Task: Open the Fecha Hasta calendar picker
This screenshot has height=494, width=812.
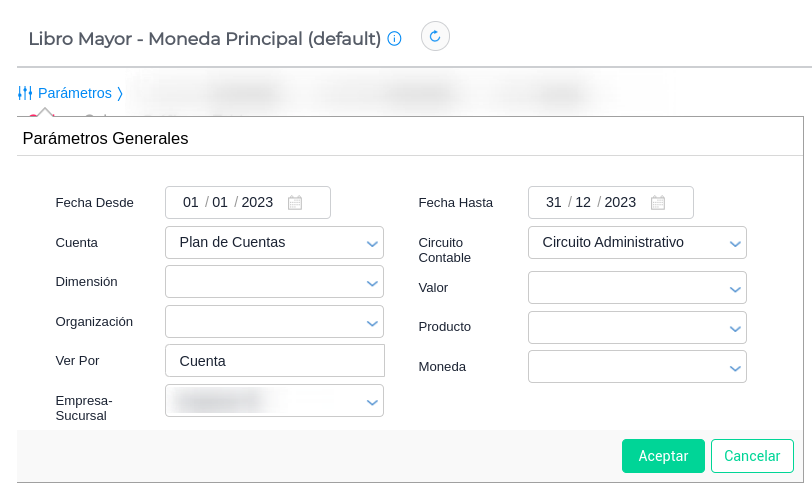Action: click(658, 202)
